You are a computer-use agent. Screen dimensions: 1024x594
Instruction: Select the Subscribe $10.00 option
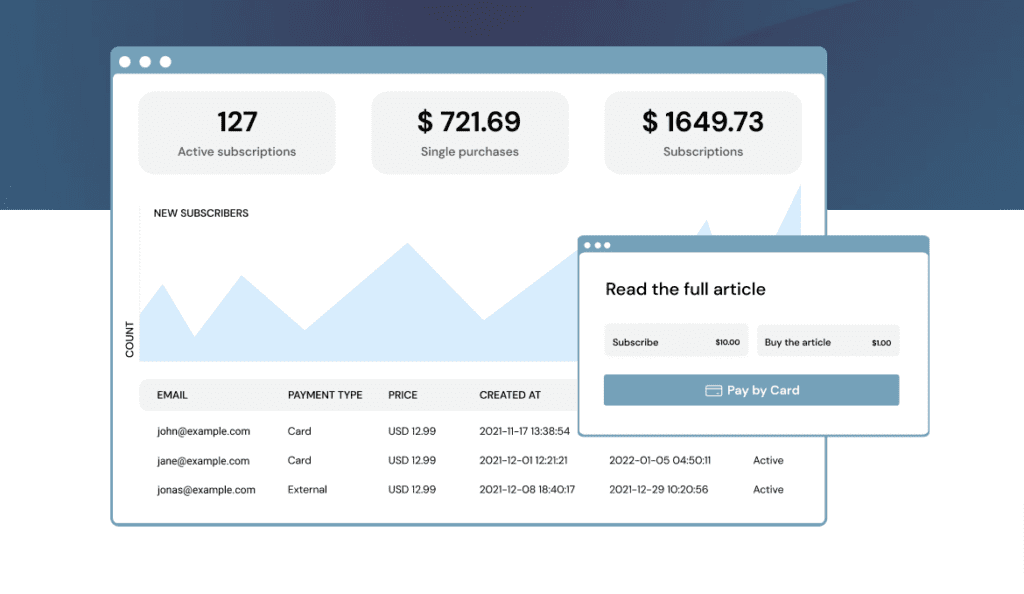(x=676, y=342)
